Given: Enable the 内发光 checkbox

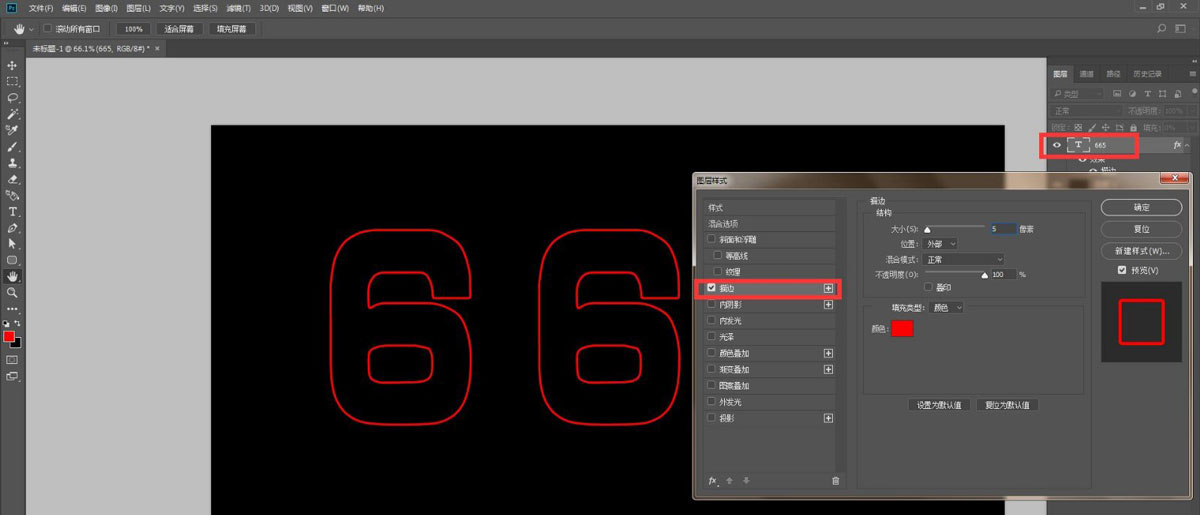Looking at the screenshot, I should tap(711, 321).
